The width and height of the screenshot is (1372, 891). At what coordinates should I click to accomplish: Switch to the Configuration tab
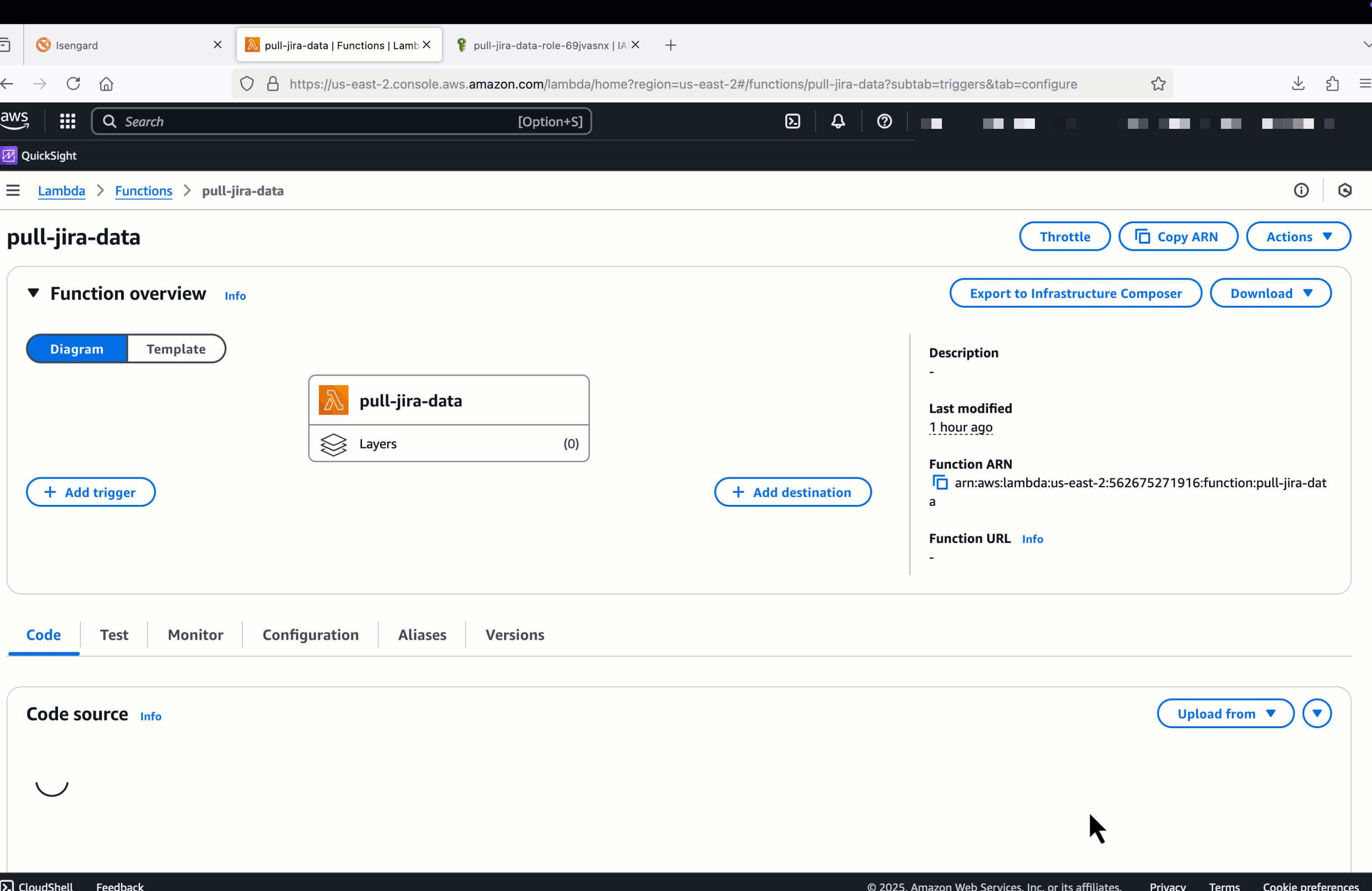(310, 635)
